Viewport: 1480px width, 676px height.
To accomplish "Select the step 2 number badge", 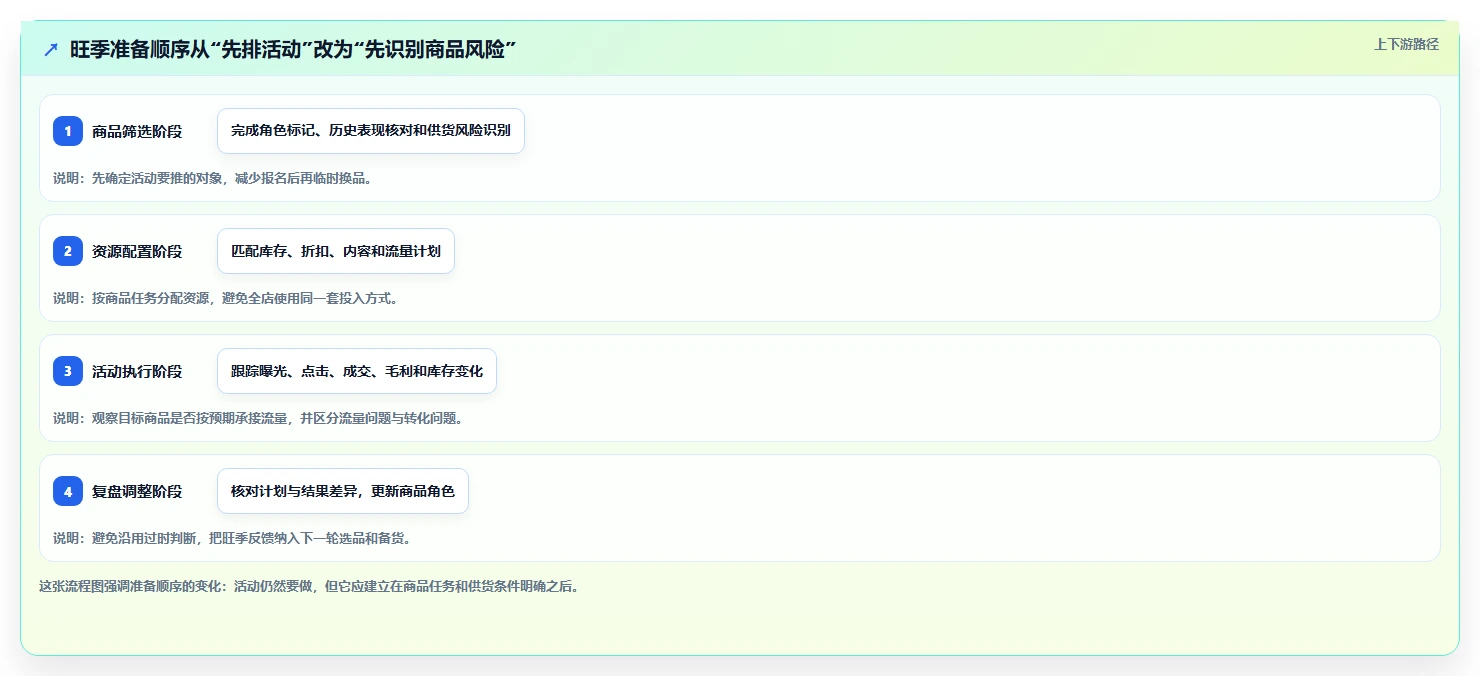I will tap(68, 251).
